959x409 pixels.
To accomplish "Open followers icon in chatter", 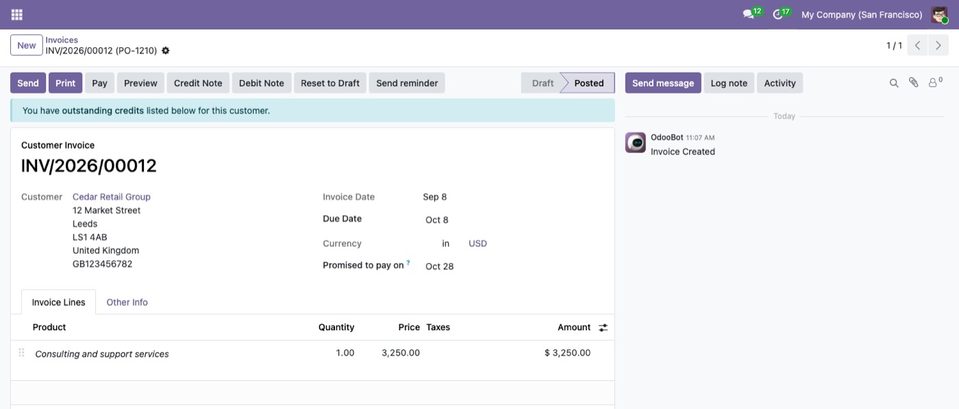I will [x=935, y=83].
